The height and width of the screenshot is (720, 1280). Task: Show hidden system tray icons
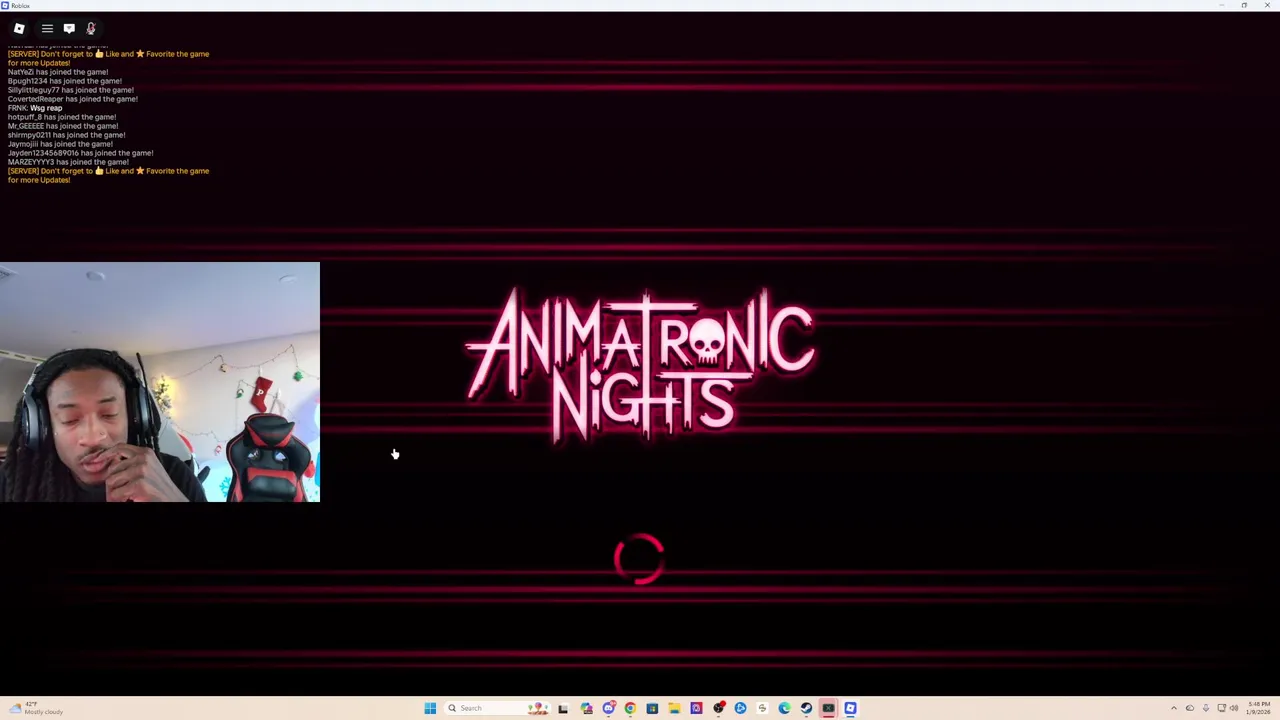pyautogui.click(x=1174, y=708)
